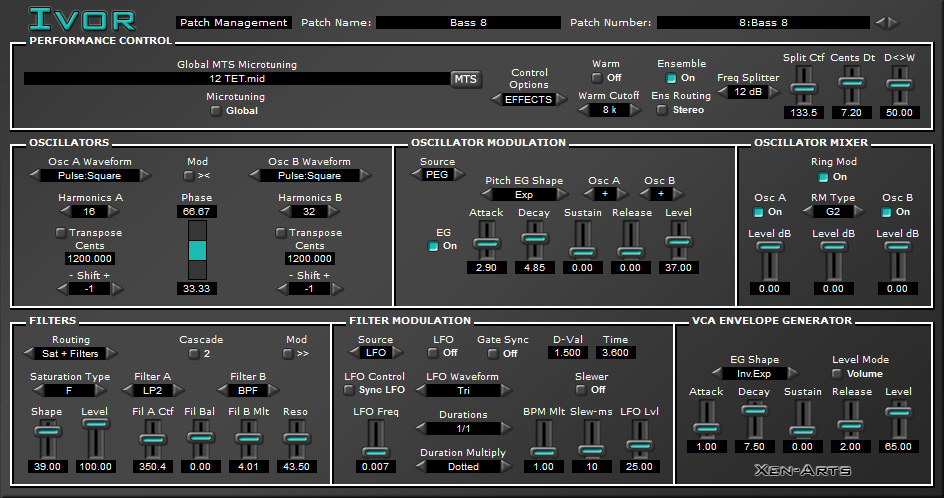Click left arrow of Osc B Waveform selector

255,176
